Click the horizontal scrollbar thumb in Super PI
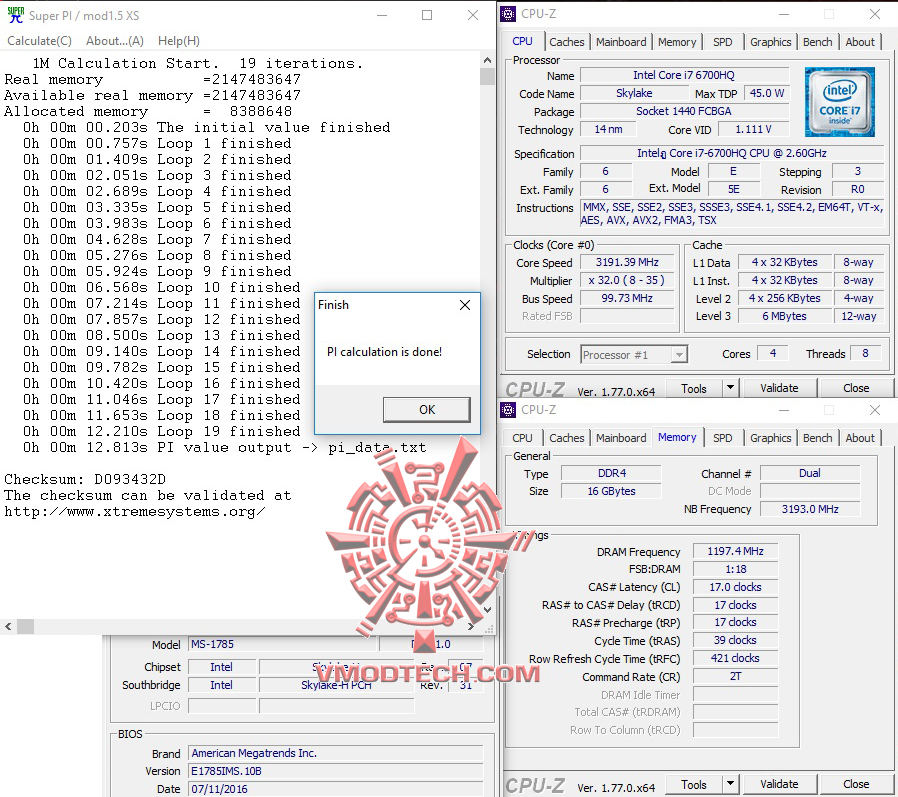Viewport: 898px width, 797px height. point(25,626)
